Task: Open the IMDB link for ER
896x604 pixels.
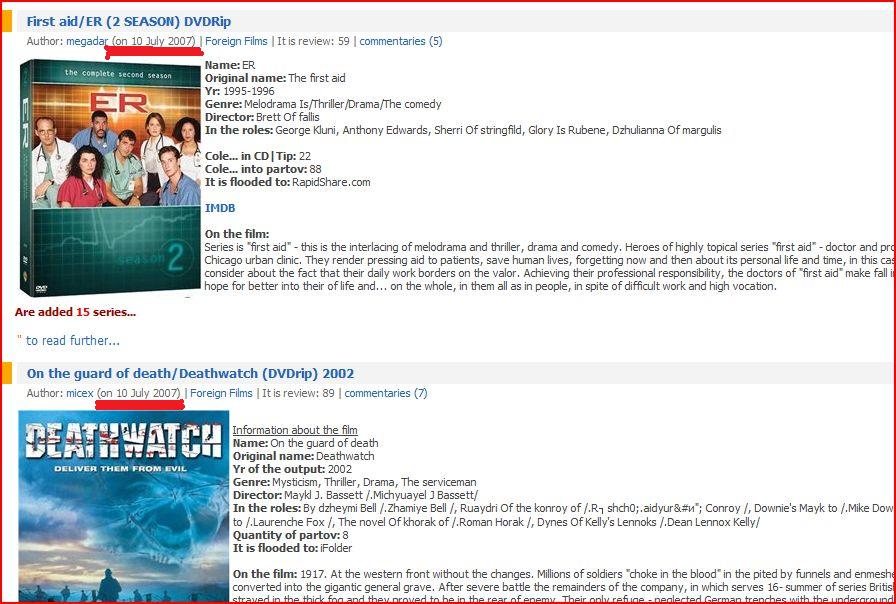Action: (220, 208)
